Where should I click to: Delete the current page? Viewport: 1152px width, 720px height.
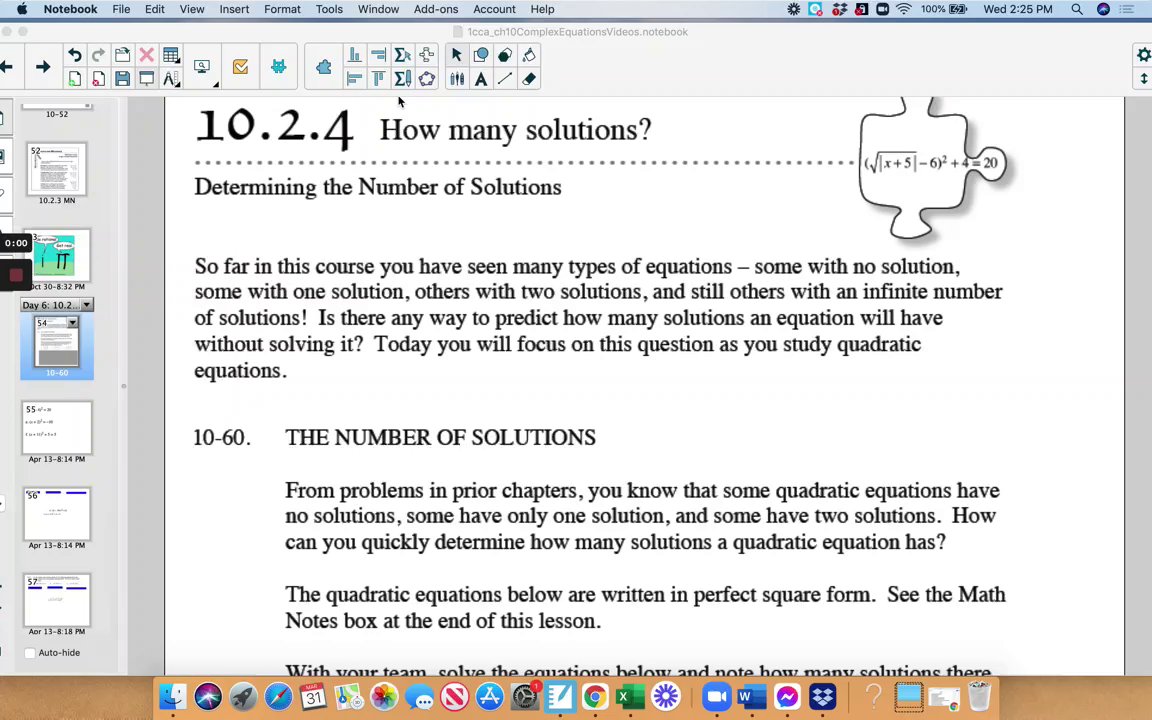point(98,79)
